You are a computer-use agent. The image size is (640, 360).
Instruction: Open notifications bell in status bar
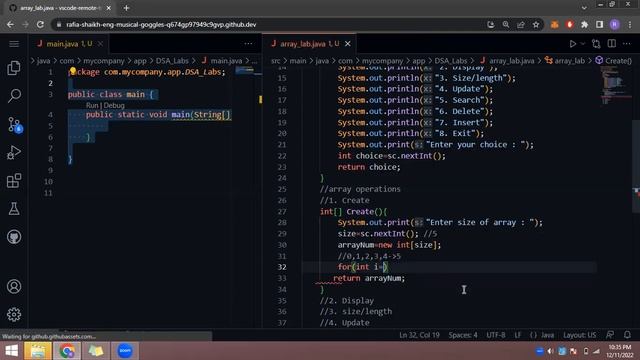627,335
